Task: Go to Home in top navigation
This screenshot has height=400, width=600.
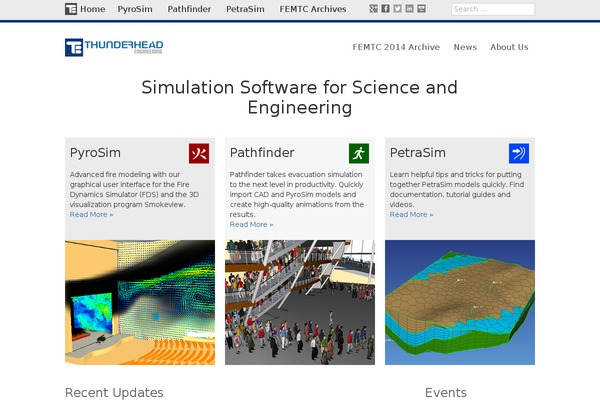Action: tap(93, 9)
